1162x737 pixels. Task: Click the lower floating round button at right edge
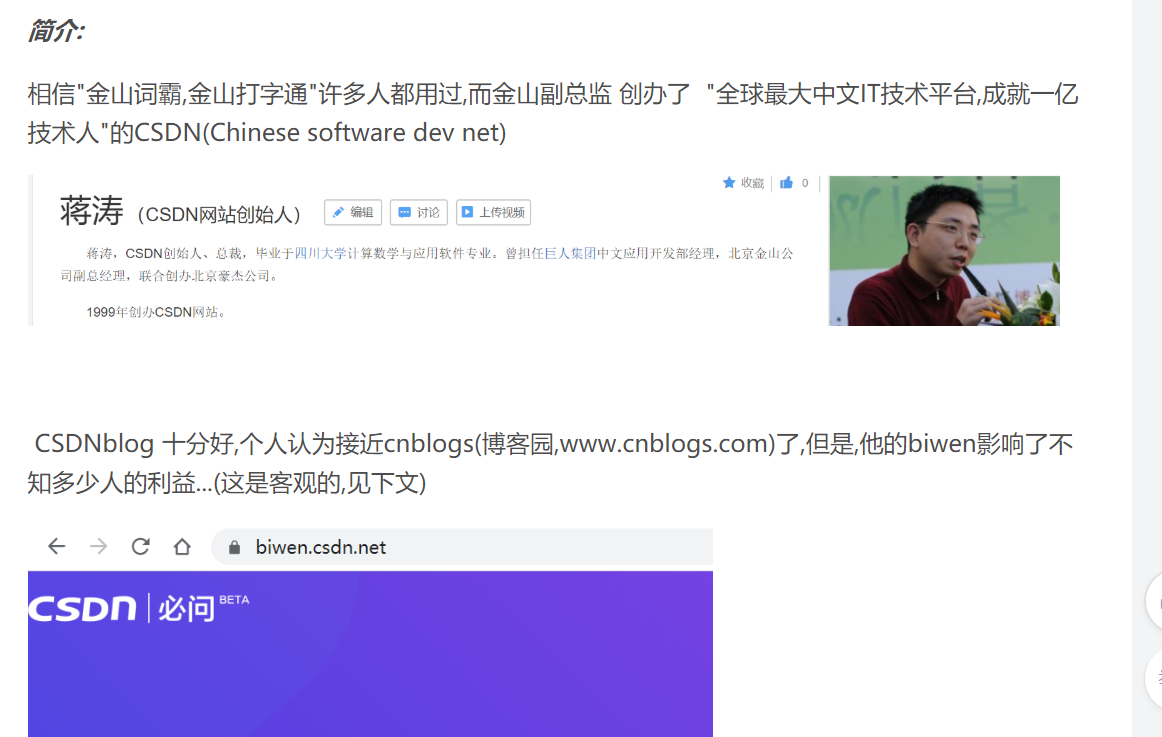(1154, 678)
